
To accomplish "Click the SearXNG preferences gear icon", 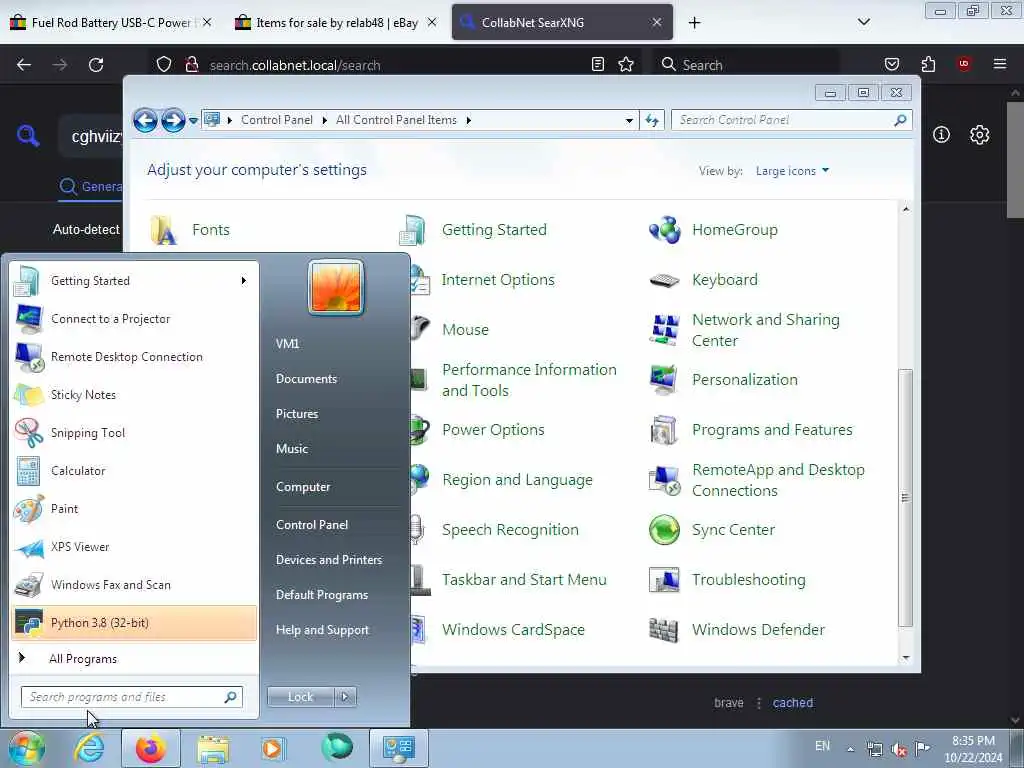I will (979, 135).
